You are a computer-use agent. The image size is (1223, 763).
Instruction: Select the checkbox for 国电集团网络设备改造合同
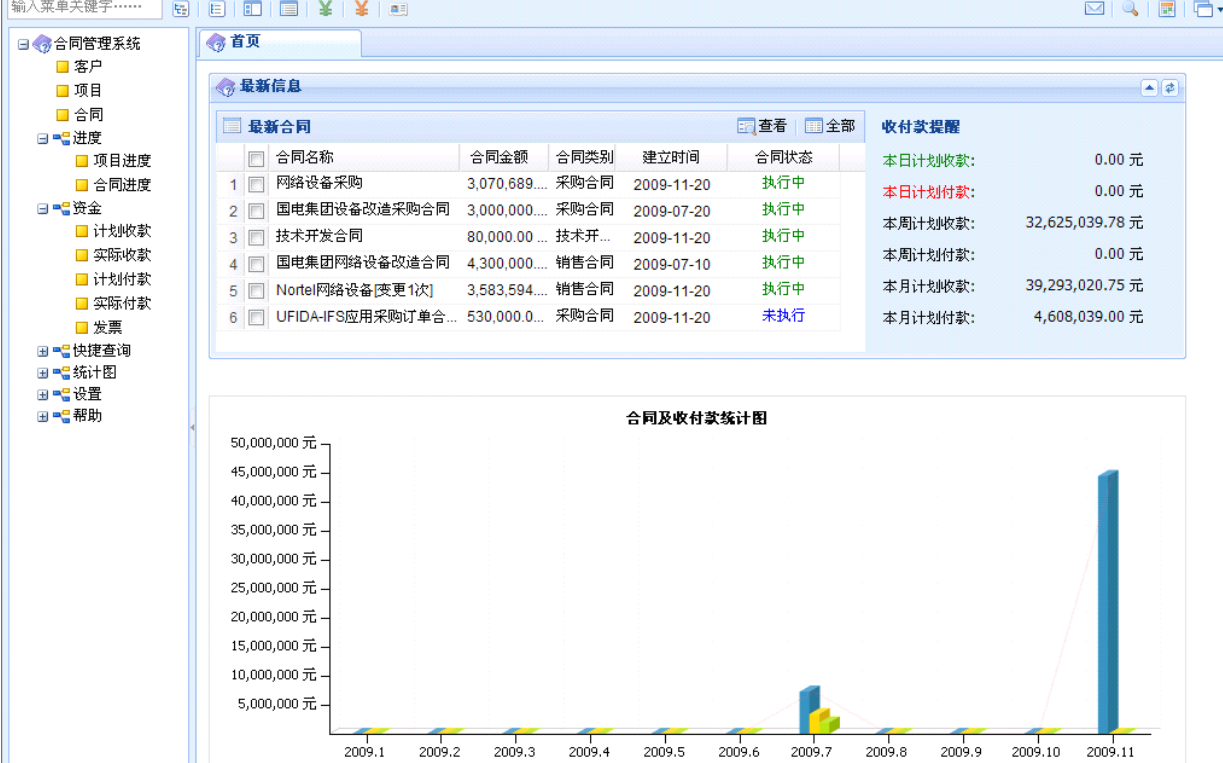[x=256, y=264]
